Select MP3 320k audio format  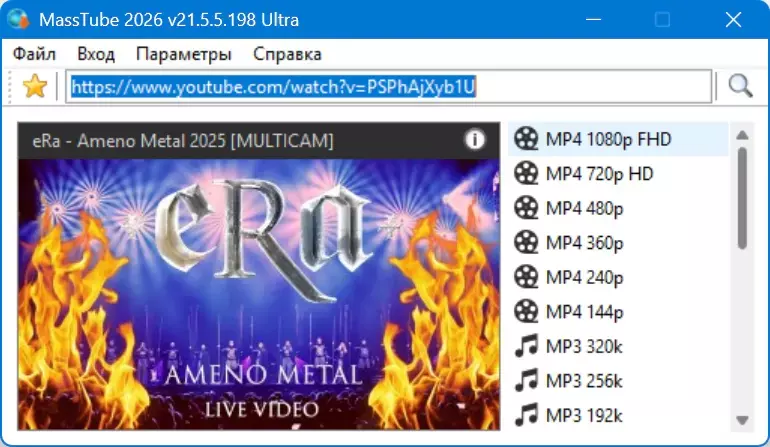[618, 346]
